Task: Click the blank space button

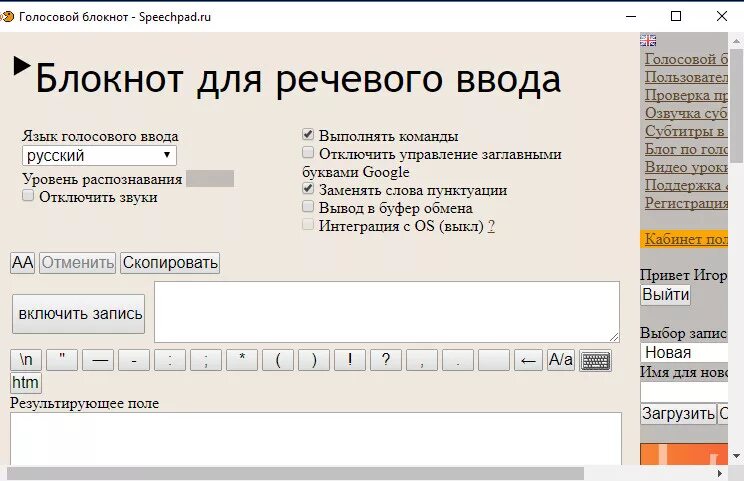Action: click(x=494, y=360)
